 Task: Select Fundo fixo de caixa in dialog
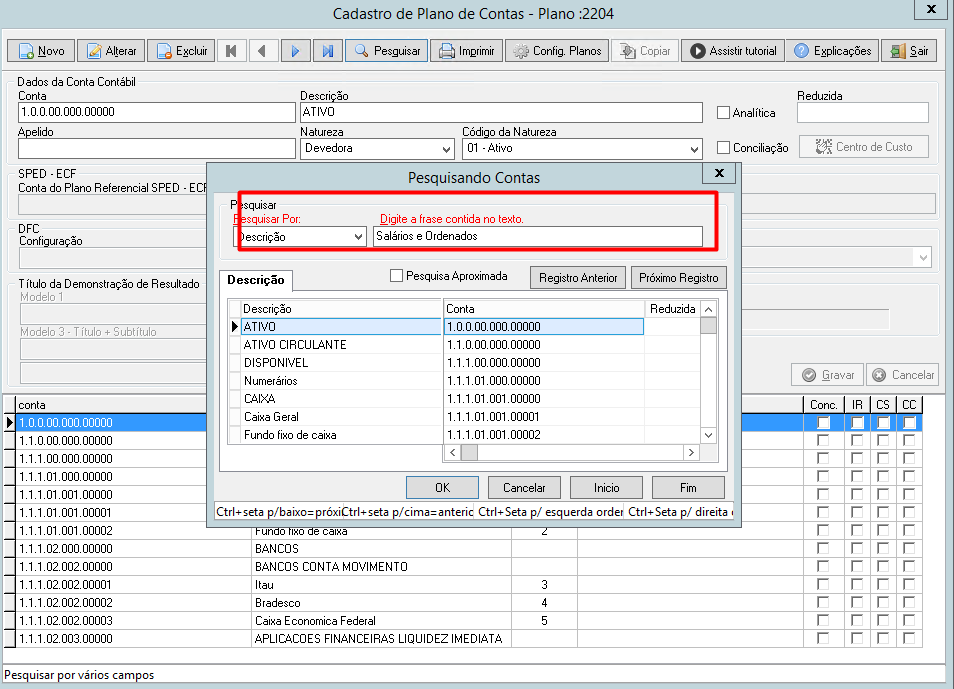pyautogui.click(x=465, y=435)
